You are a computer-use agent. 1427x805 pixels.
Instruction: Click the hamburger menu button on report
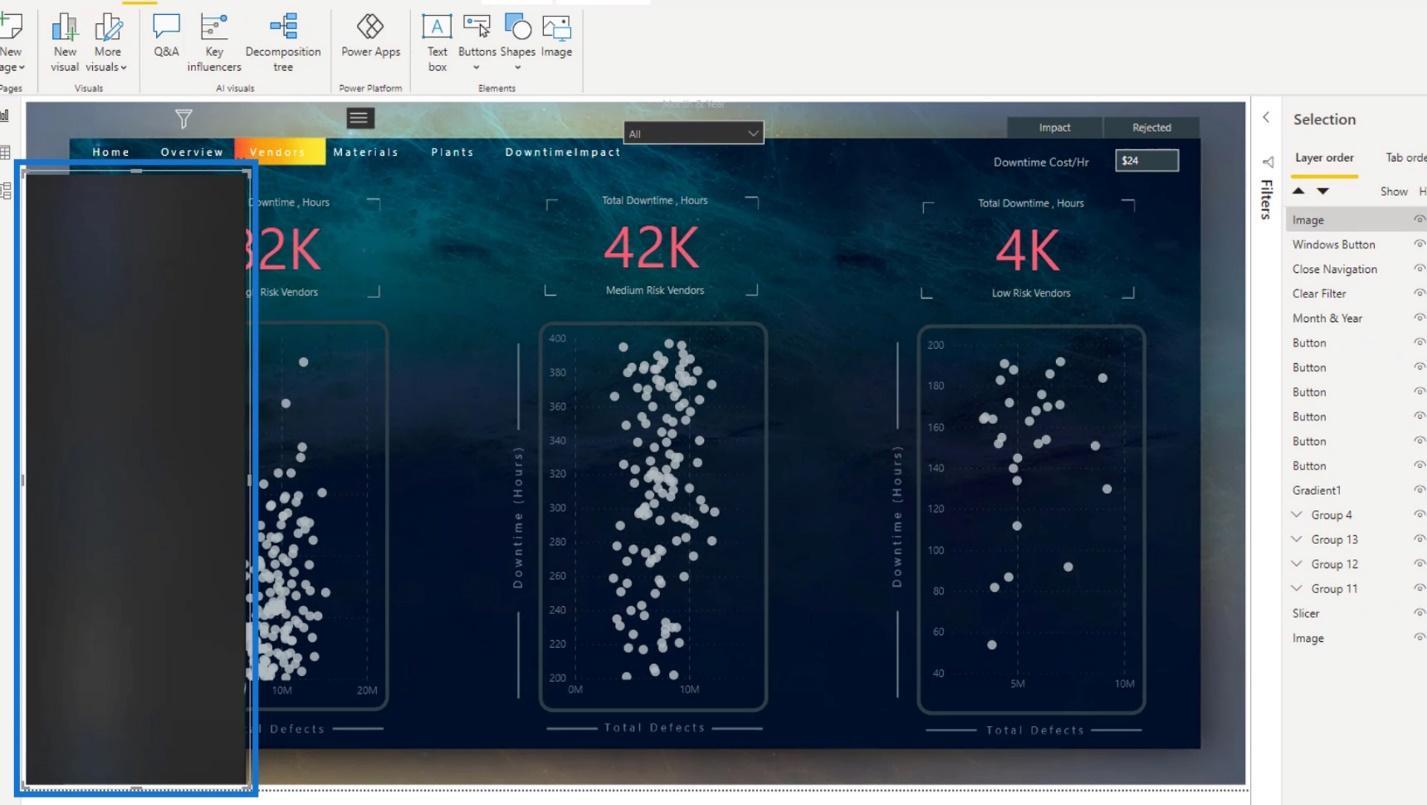click(x=360, y=118)
